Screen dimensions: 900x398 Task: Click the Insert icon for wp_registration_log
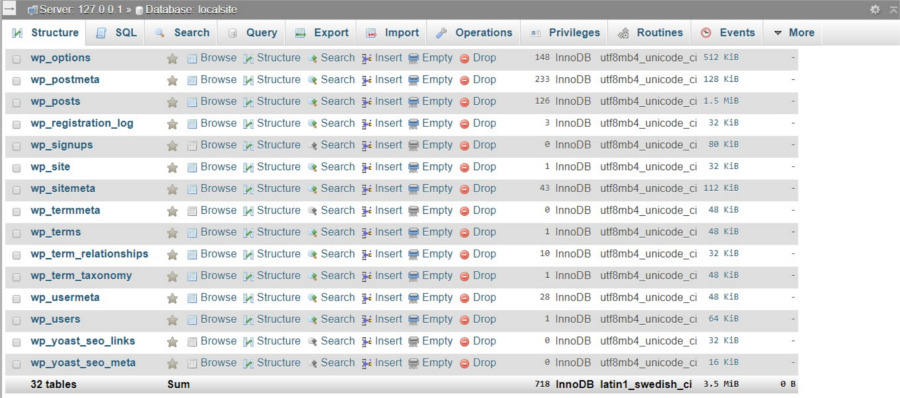point(367,124)
